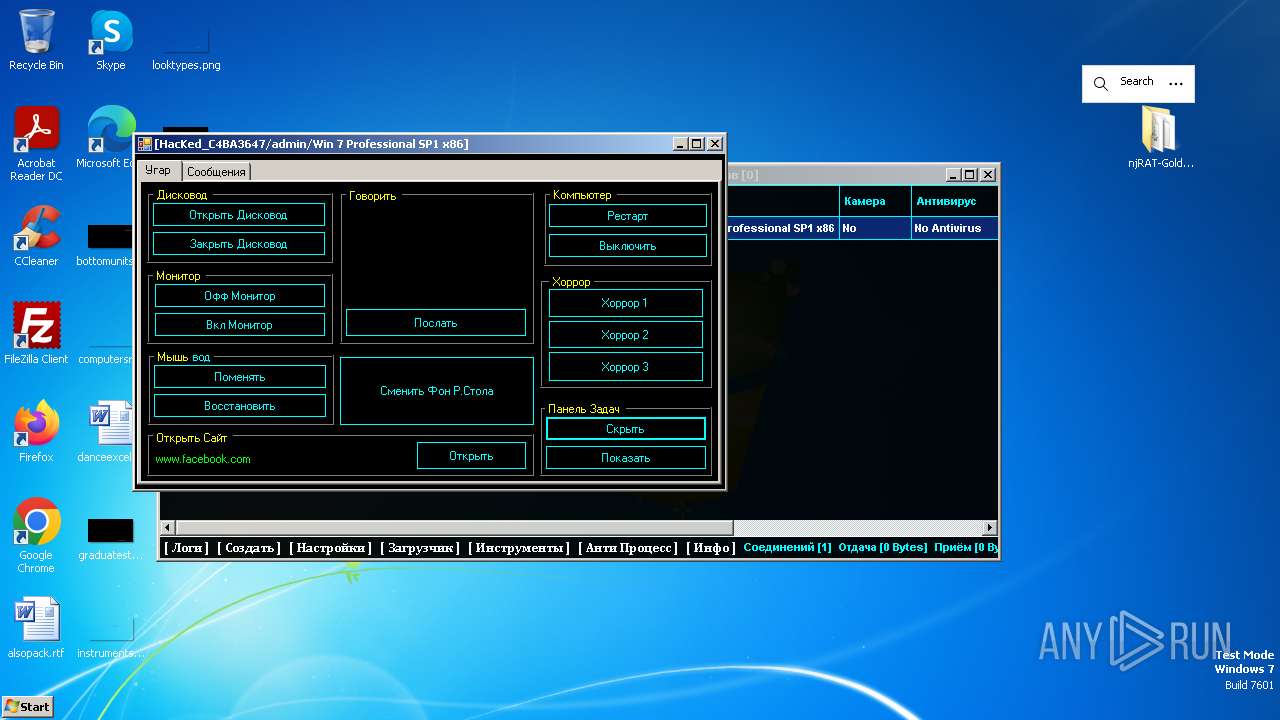1280x720 pixels.
Task: Click the njRAT window's horizontal scrollbar thumb
Action: pyautogui.click(x=455, y=527)
